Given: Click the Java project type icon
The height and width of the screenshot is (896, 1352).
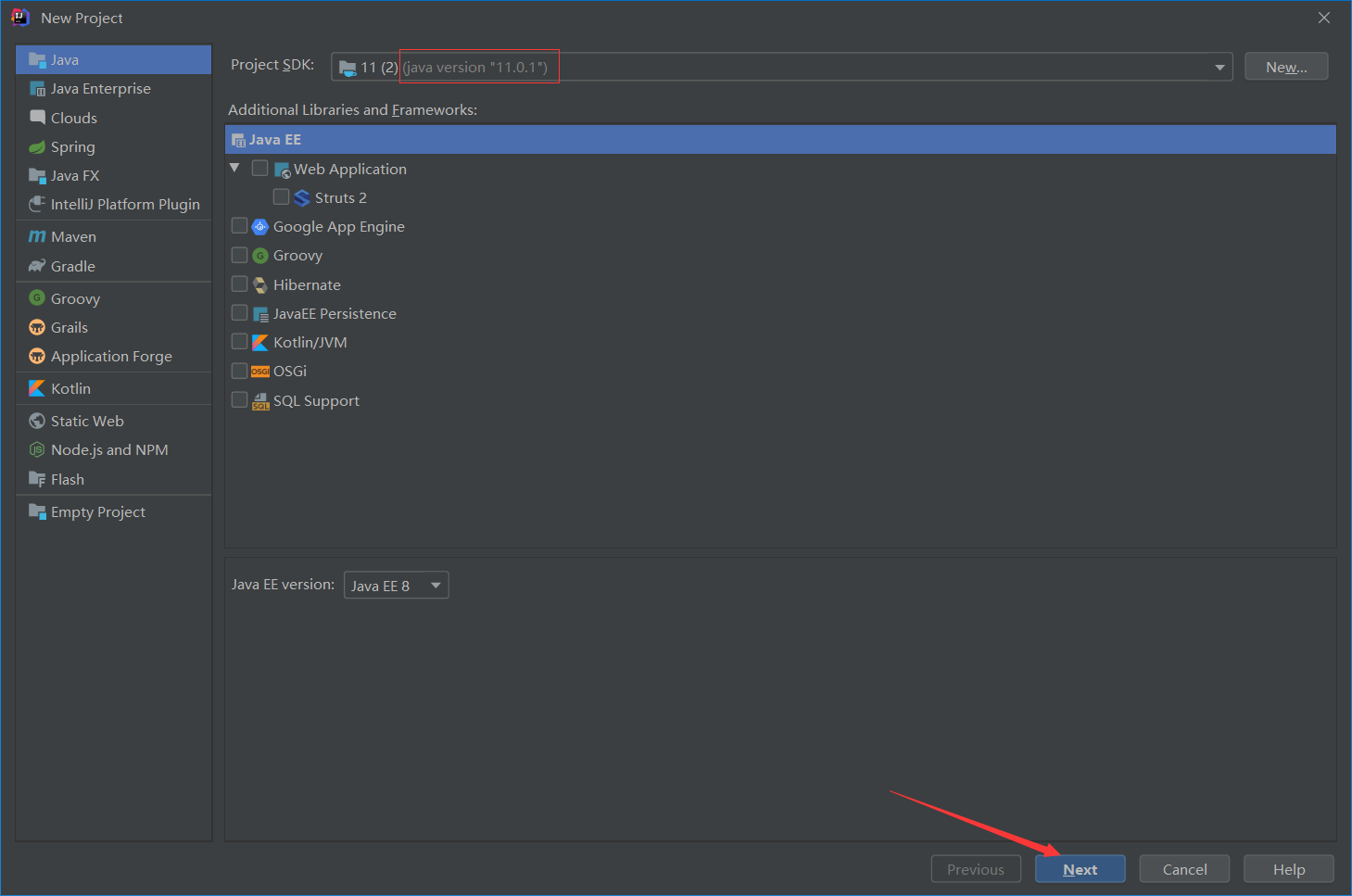Looking at the screenshot, I should pos(37,60).
